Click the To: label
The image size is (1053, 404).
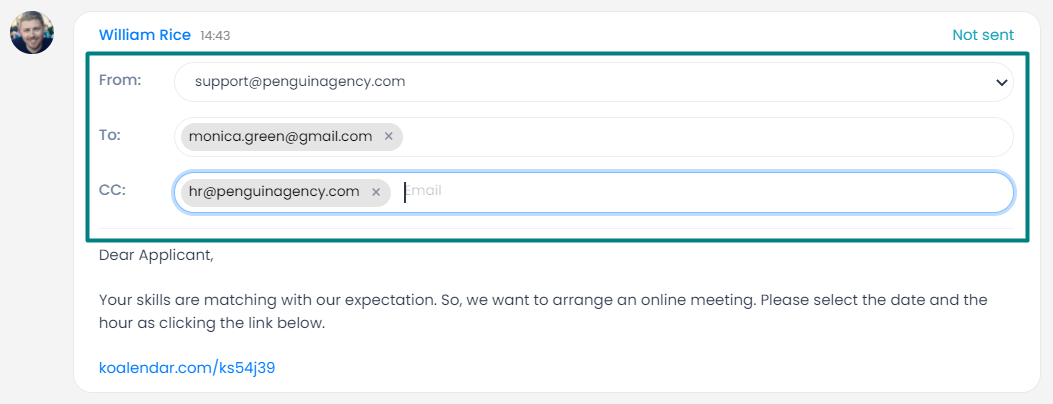pyautogui.click(x=110, y=135)
